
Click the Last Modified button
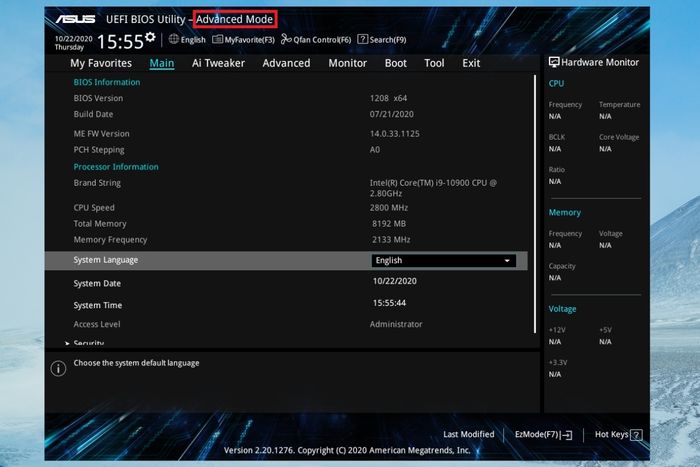pyautogui.click(x=469, y=434)
